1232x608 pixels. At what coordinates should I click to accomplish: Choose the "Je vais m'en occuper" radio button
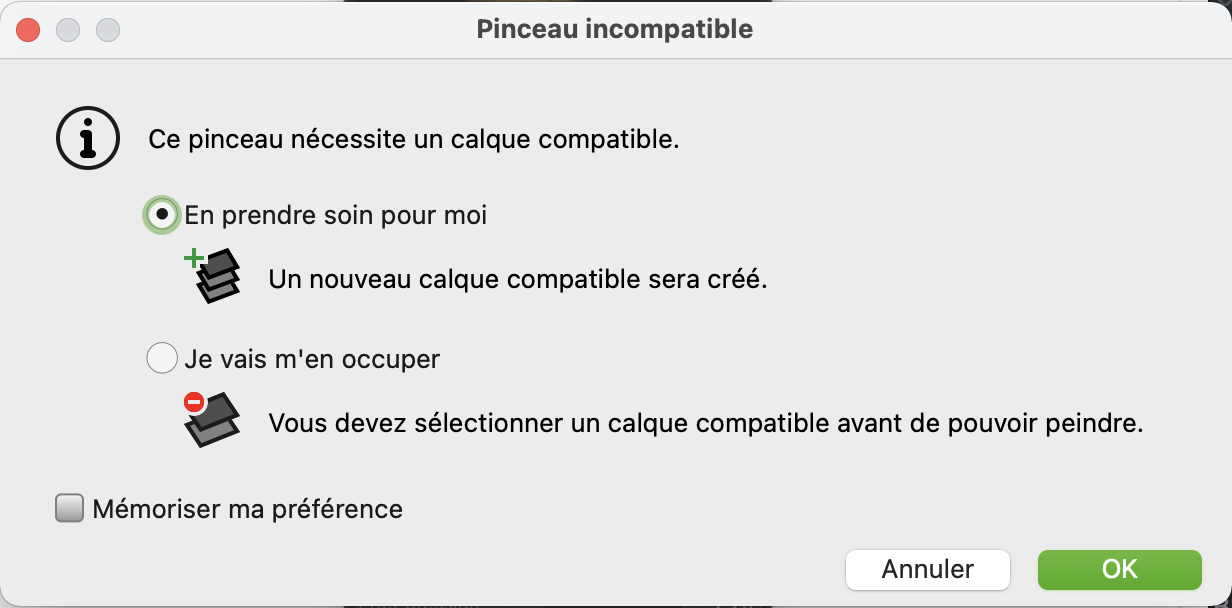coord(161,358)
